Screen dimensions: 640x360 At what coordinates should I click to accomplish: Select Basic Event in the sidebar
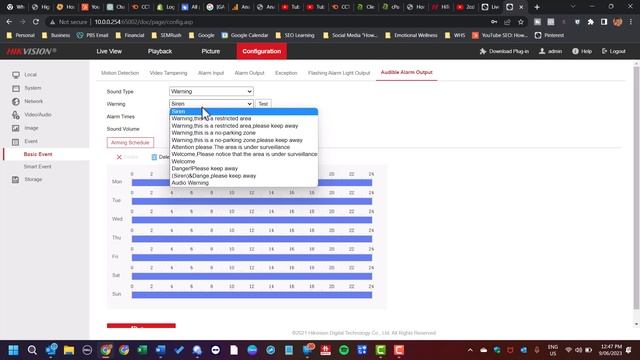point(38,154)
